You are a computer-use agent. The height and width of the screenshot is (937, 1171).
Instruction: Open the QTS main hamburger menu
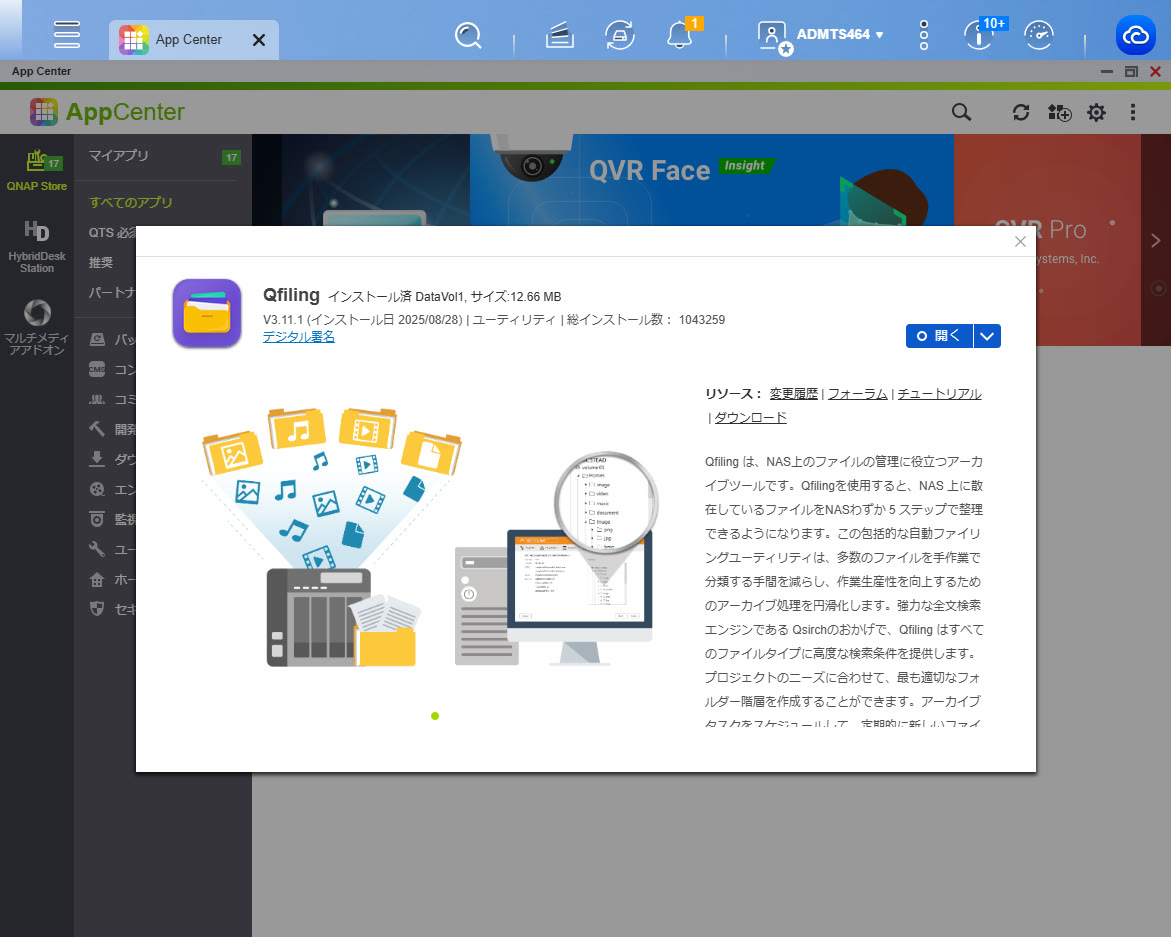click(67, 35)
